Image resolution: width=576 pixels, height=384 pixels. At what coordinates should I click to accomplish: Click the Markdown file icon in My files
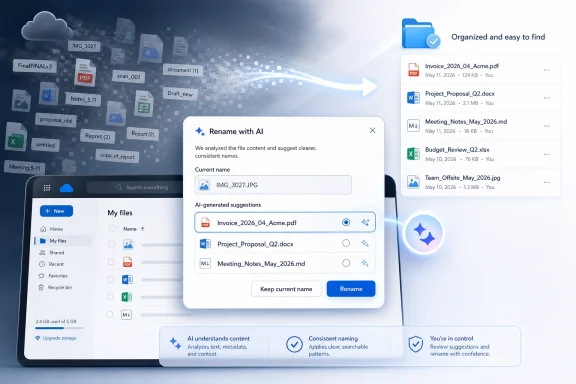126,315
